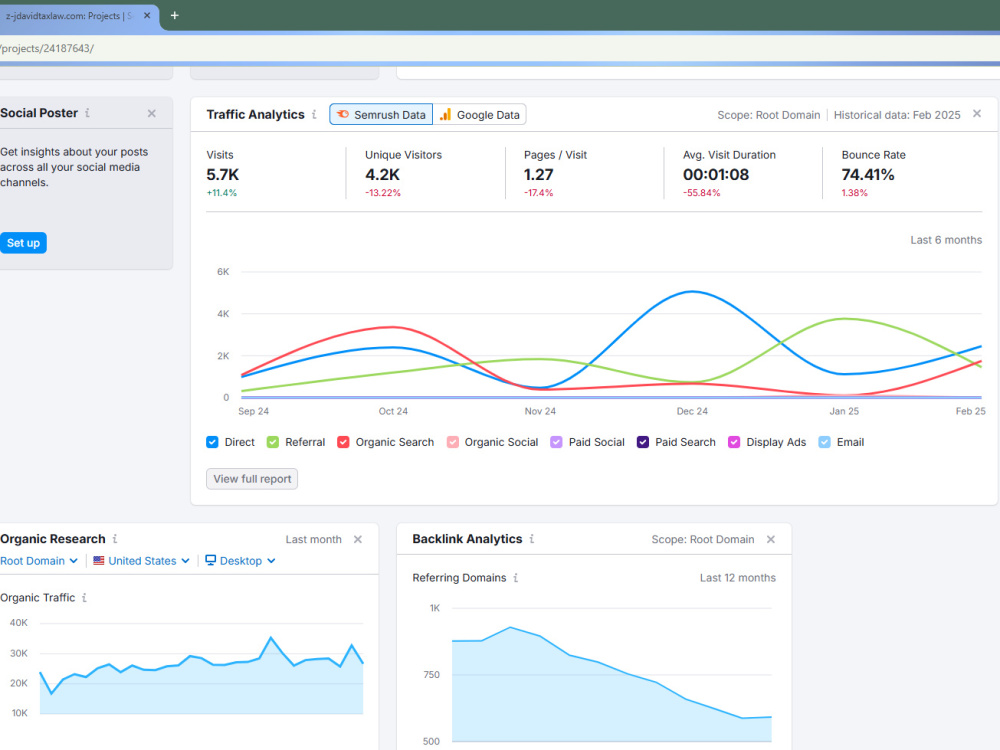The height and width of the screenshot is (750, 1000).
Task: Switch to Google Data tab
Action: tap(480, 115)
